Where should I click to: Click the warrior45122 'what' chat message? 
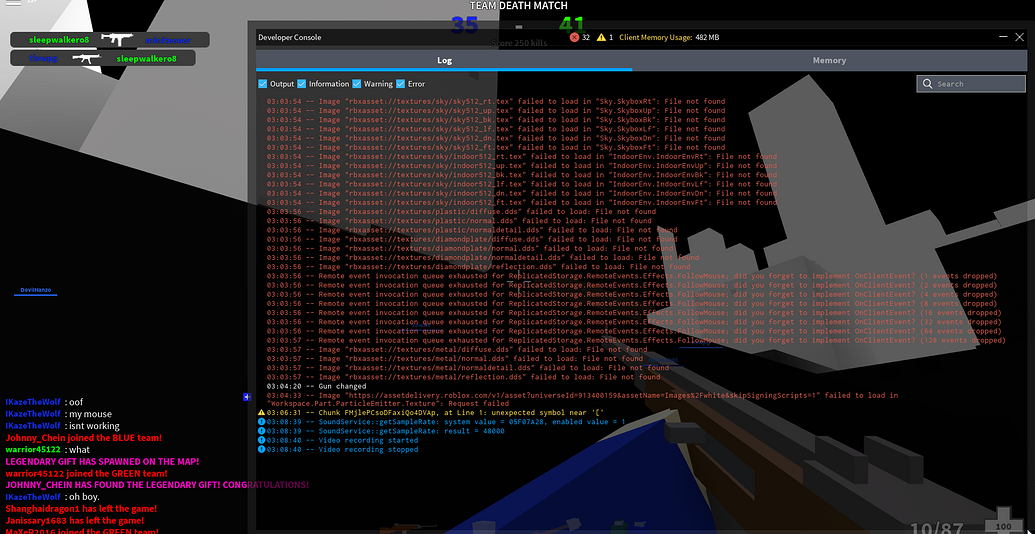(48, 450)
